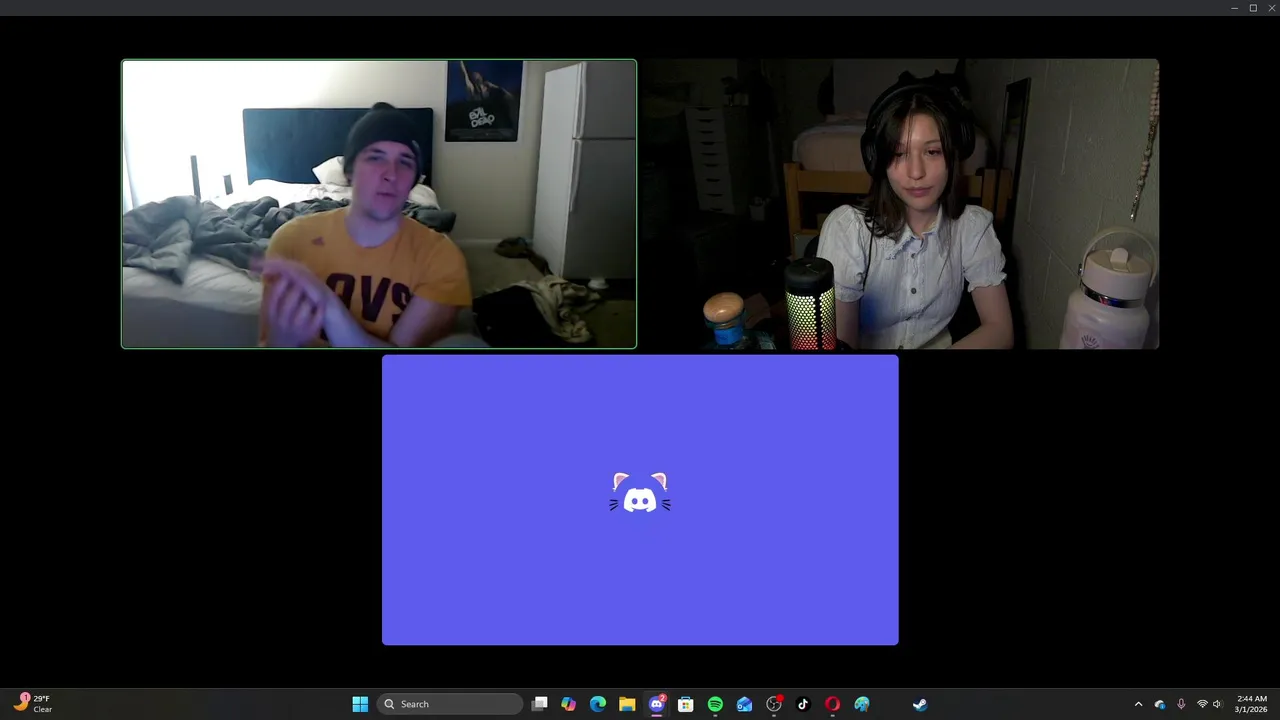Screen dimensions: 1280x720
Task: Open TikTok from the taskbar
Action: 803,704
